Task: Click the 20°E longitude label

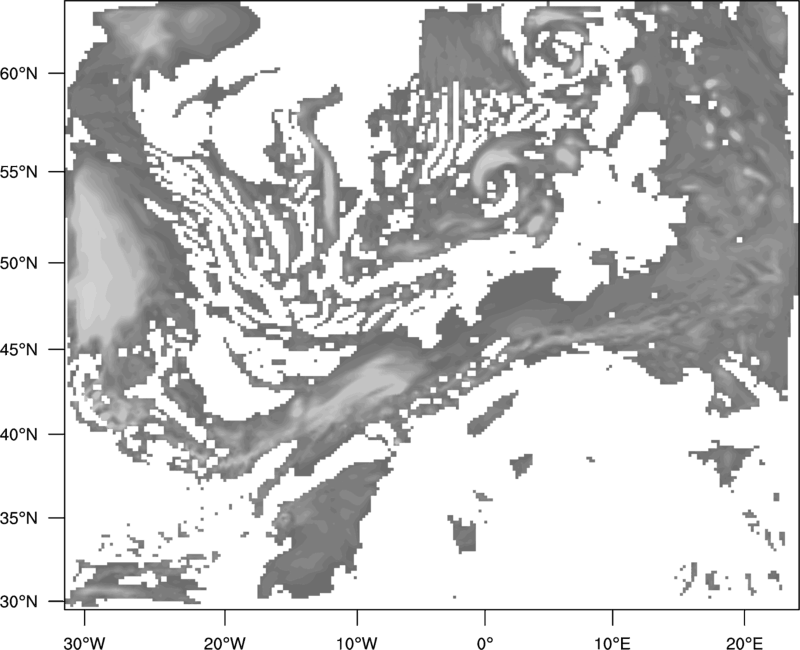Action: (x=744, y=643)
